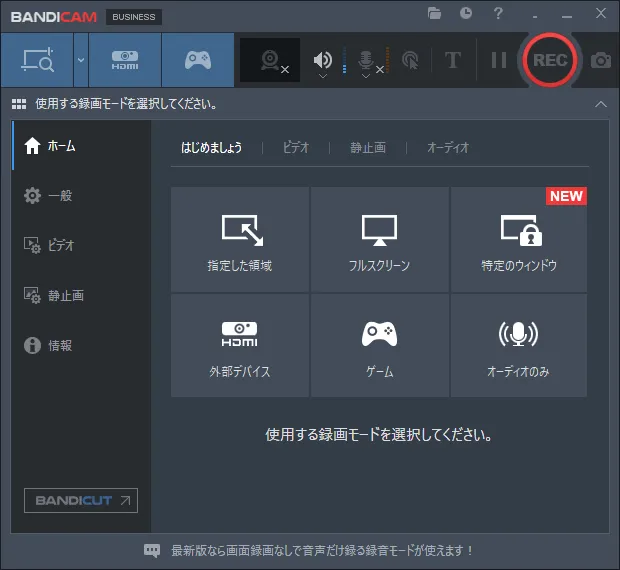Click the speaker volume level meter
Image resolution: width=620 pixels, height=570 pixels.
click(344, 60)
